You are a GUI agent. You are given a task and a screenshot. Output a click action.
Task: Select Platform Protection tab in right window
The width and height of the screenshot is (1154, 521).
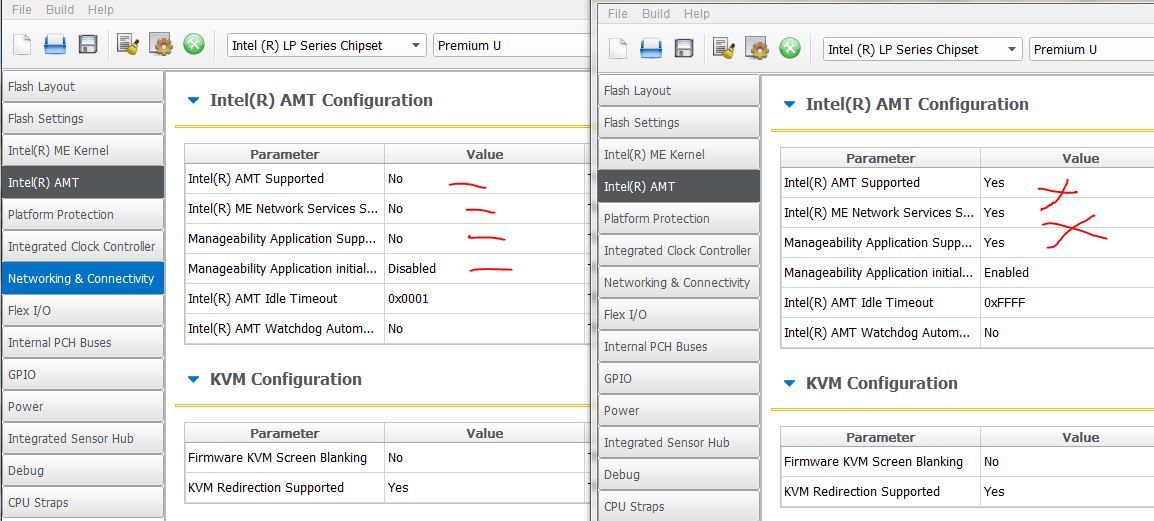pyautogui.click(x=679, y=219)
